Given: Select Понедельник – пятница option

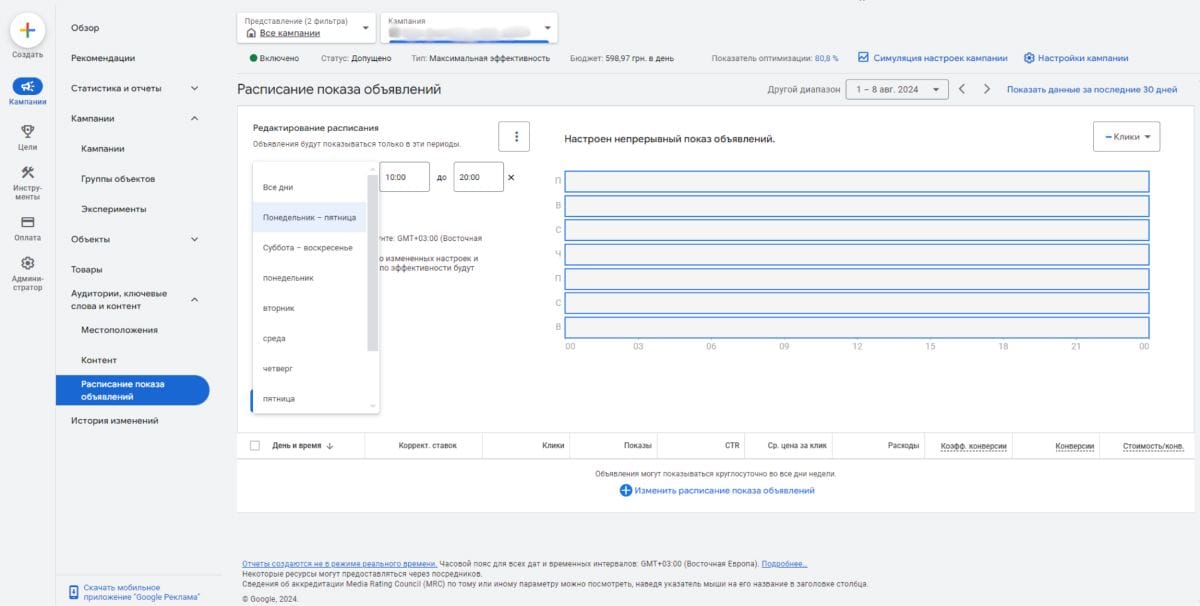Looking at the screenshot, I should [x=310, y=217].
